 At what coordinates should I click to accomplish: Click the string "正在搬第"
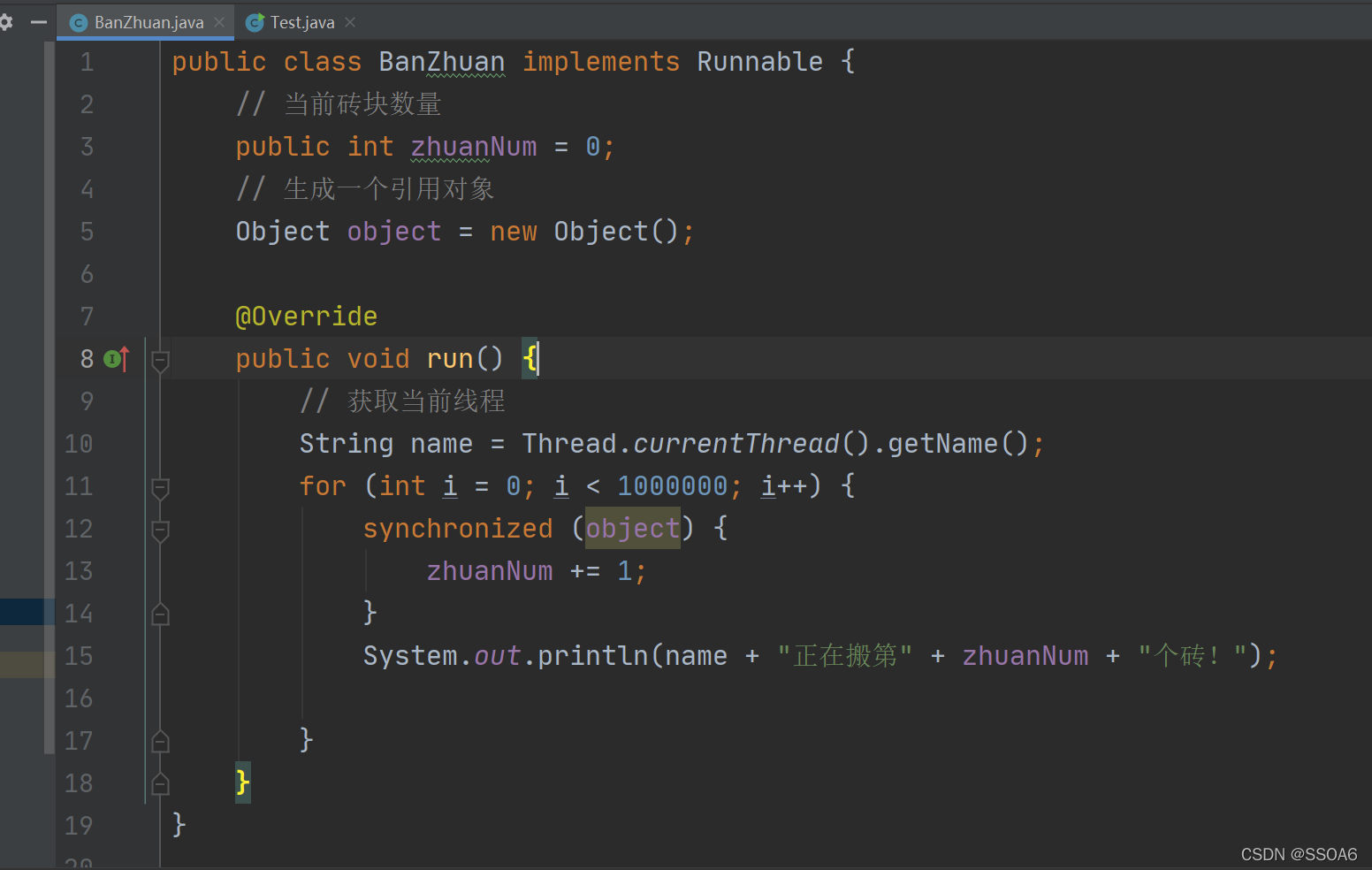[845, 656]
